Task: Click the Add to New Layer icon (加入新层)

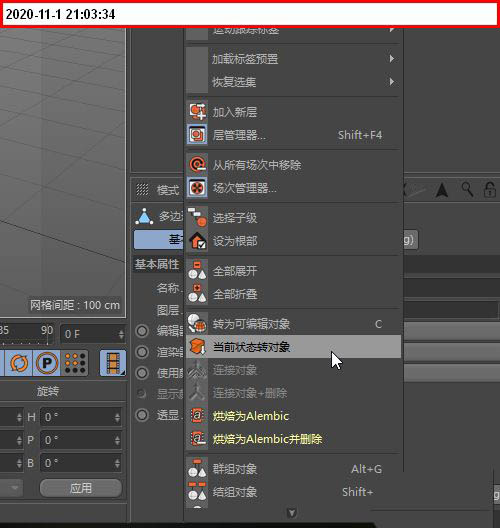Action: pos(197,111)
